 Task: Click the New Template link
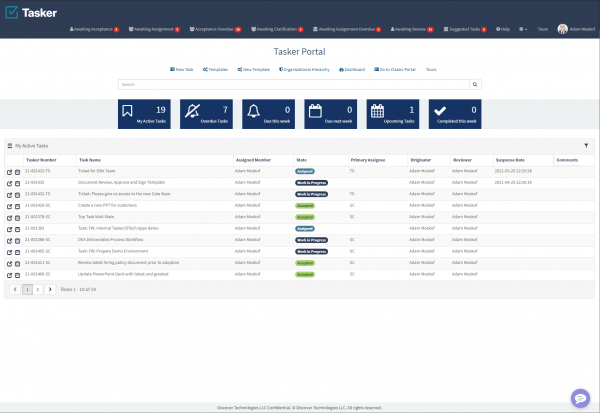(x=254, y=69)
